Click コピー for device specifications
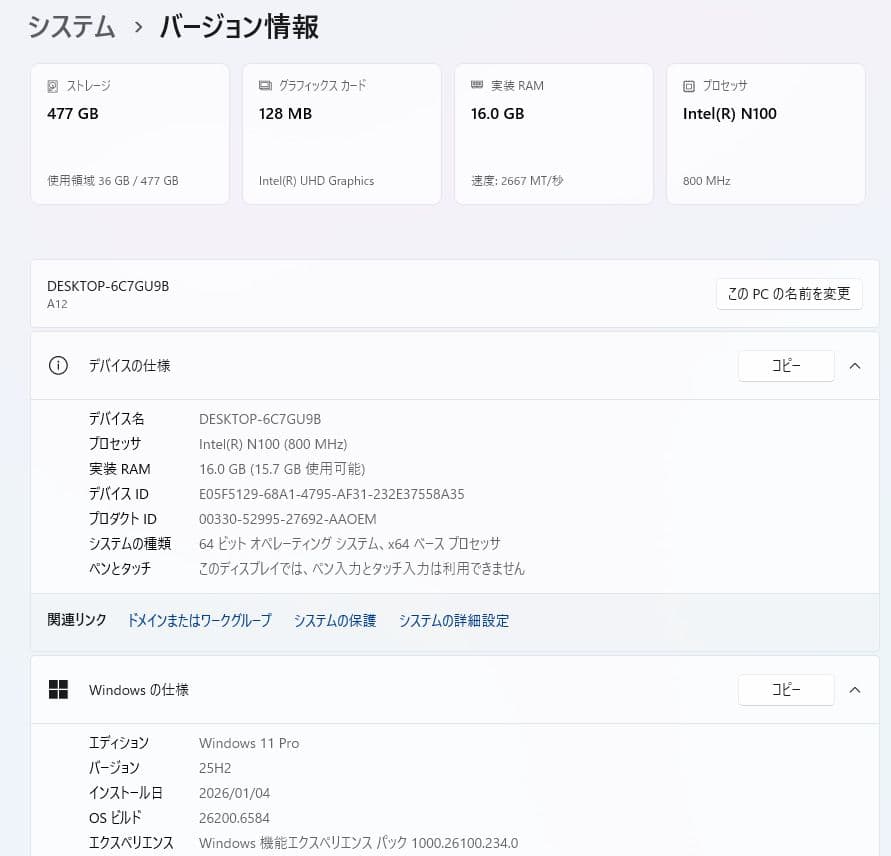This screenshot has height=856, width=891. (x=786, y=366)
